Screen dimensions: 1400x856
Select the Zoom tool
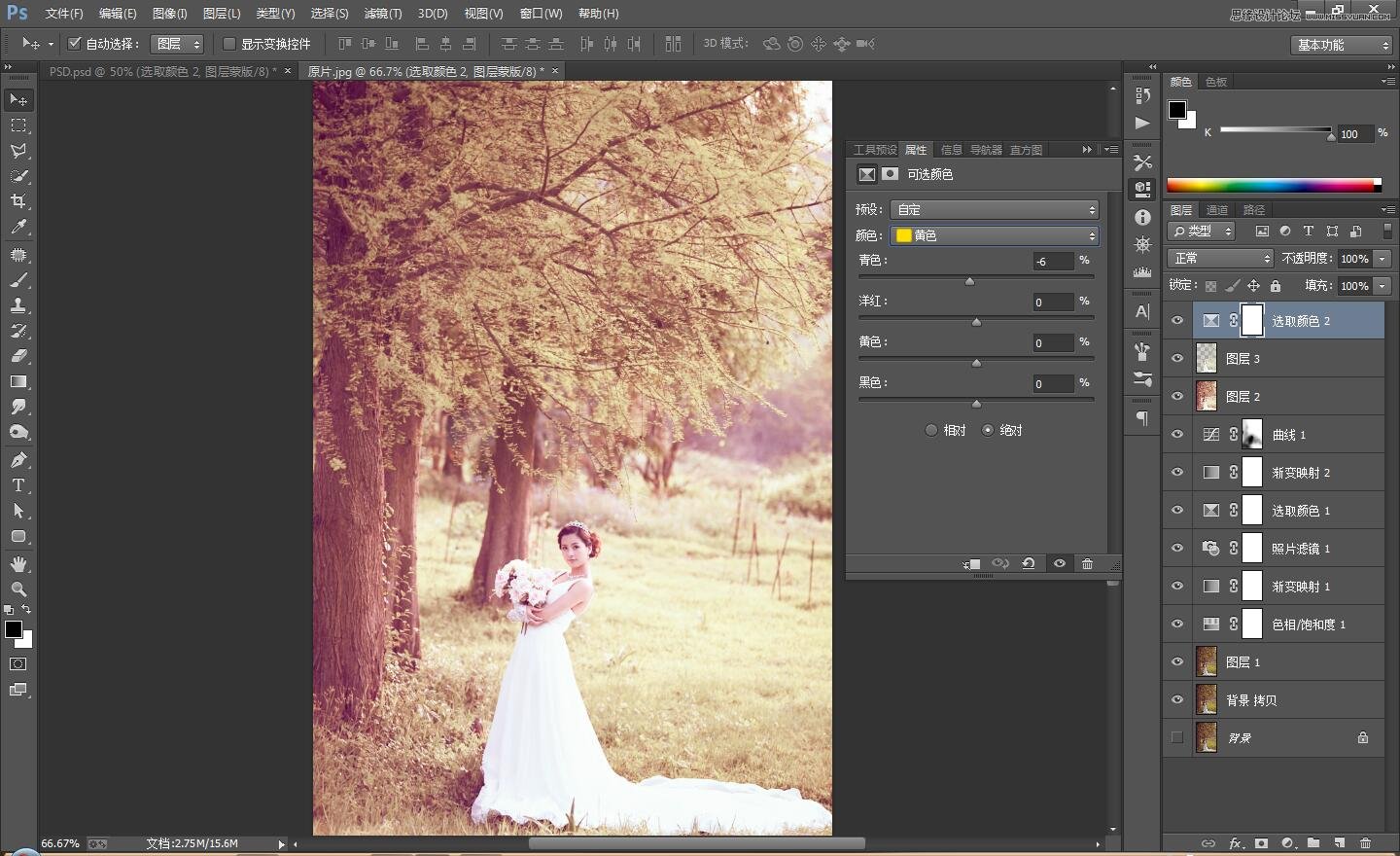[x=18, y=589]
